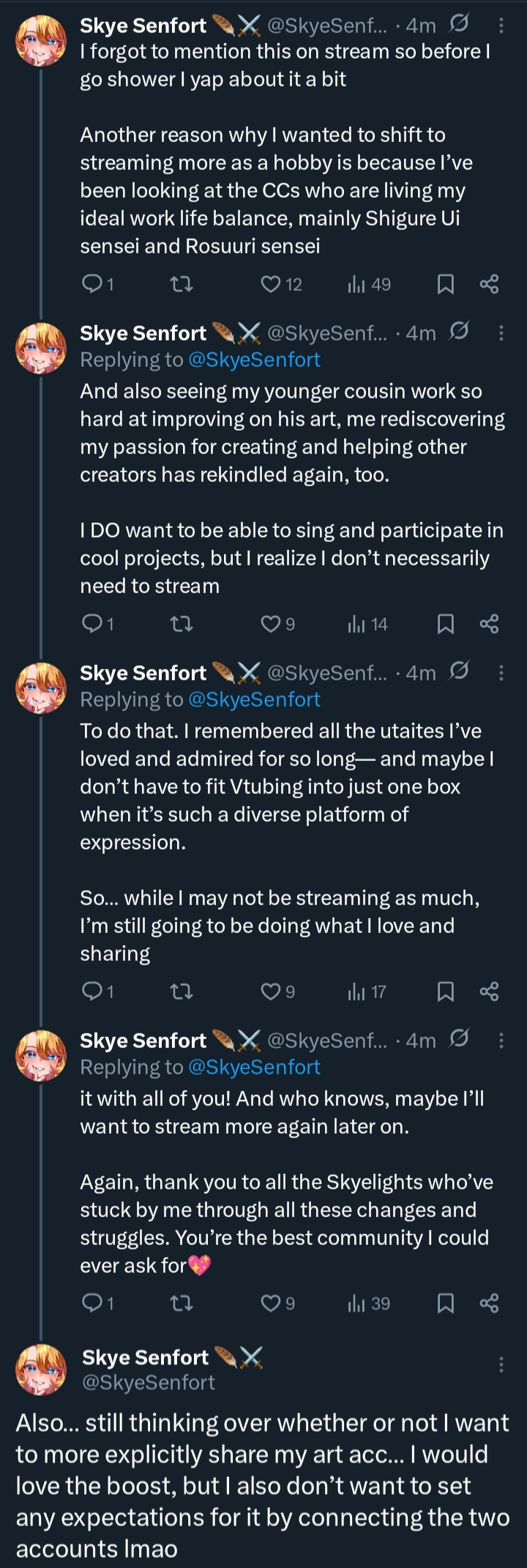Open Skye Senfort avatar on first tweet

[x=41, y=40]
